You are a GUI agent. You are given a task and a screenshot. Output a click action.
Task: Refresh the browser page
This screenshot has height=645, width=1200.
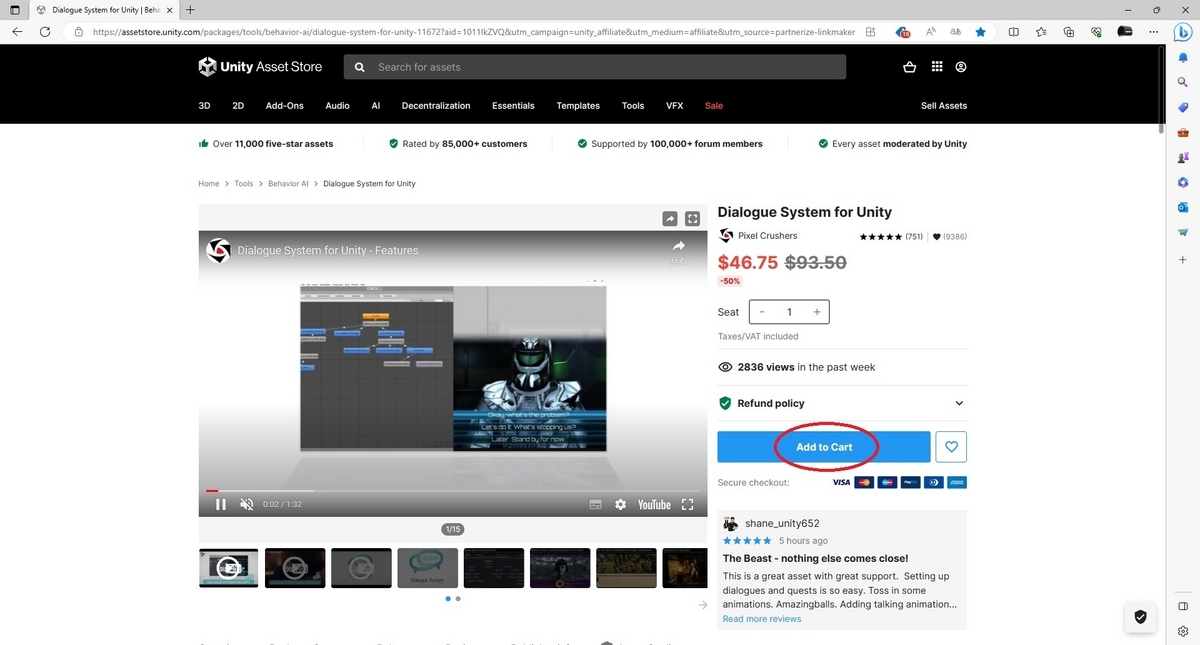click(x=45, y=32)
